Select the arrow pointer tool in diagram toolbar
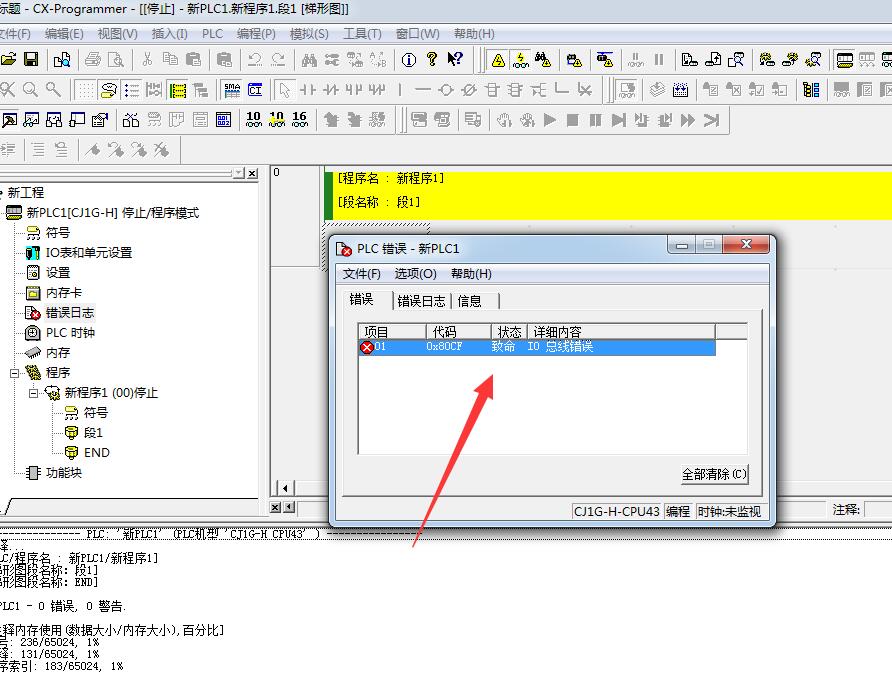This screenshot has width=892, height=685. click(285, 90)
